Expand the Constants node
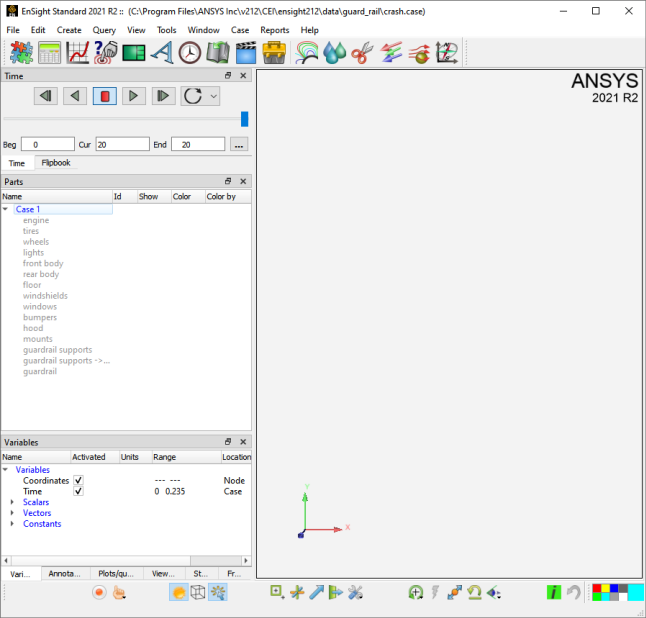646x618 pixels. [12, 524]
